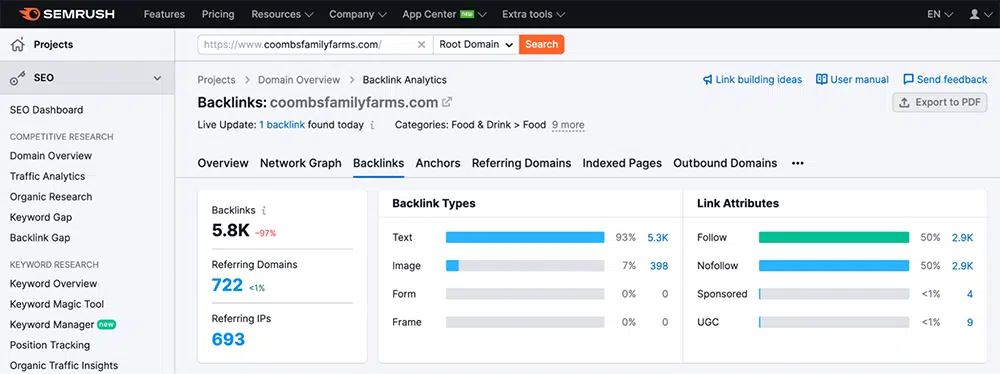The width and height of the screenshot is (1000, 374).
Task: Open SEO Dashboard in sidebar
Action: point(47,110)
